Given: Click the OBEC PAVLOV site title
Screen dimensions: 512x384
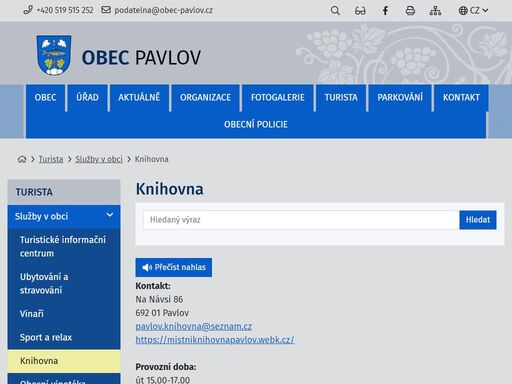Looking at the screenshot, I should [141, 57].
